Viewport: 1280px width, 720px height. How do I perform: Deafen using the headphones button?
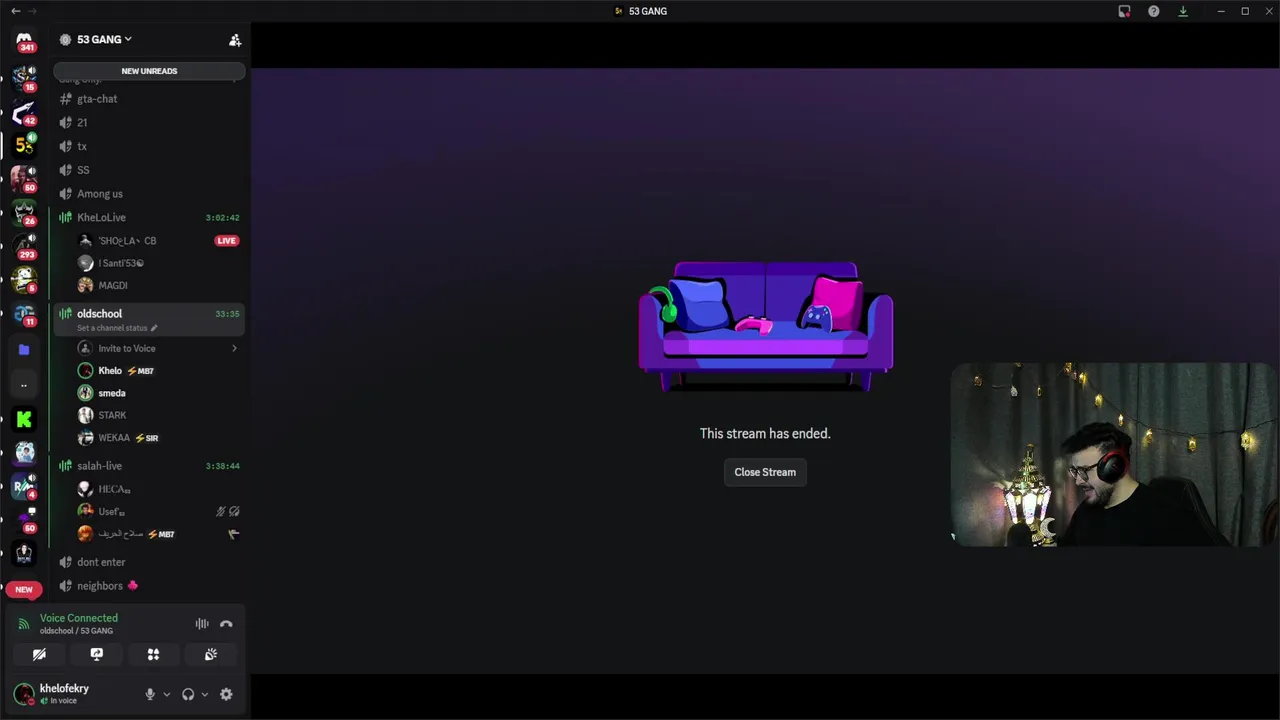click(188, 694)
